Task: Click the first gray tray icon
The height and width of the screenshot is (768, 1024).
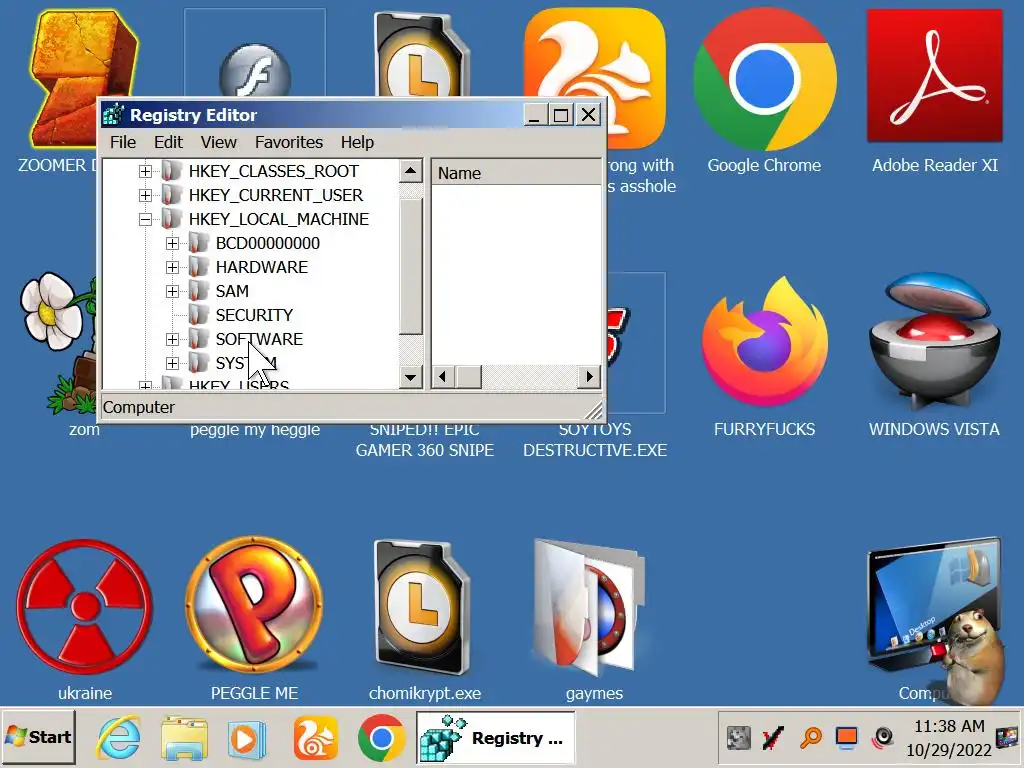Action: pyautogui.click(x=739, y=738)
